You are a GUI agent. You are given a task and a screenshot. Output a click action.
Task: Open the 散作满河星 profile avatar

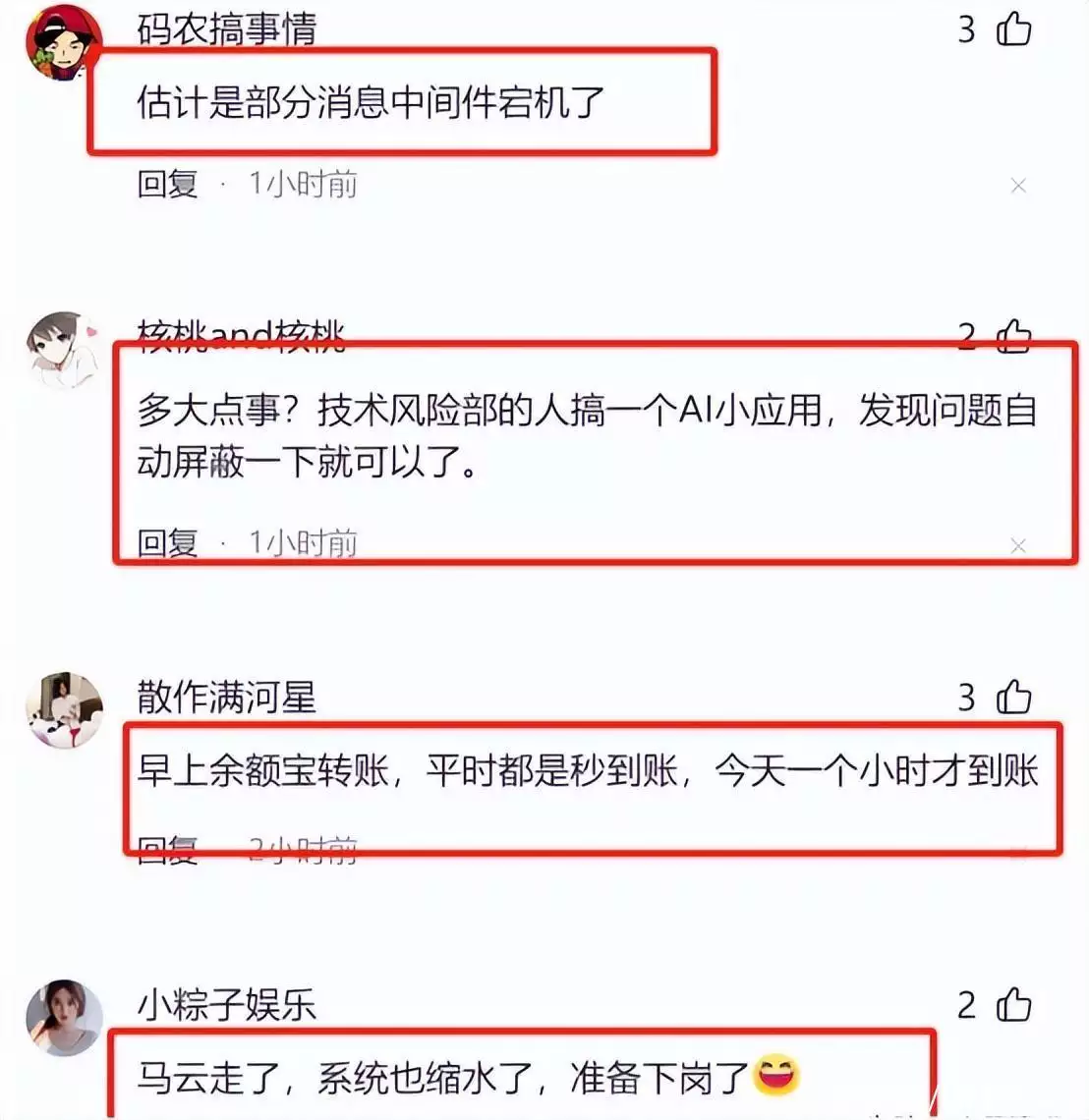(x=64, y=710)
